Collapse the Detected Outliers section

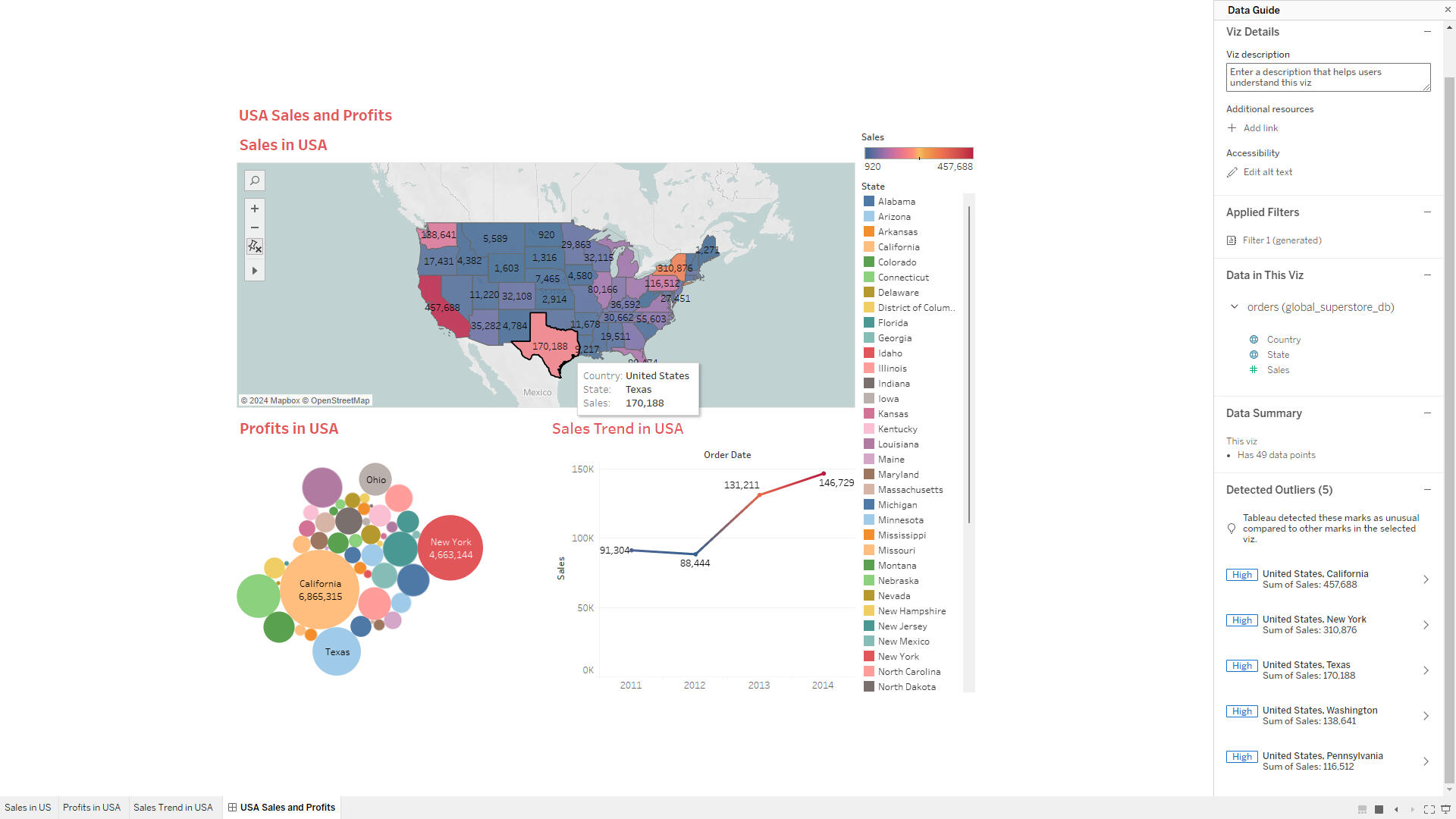point(1427,490)
